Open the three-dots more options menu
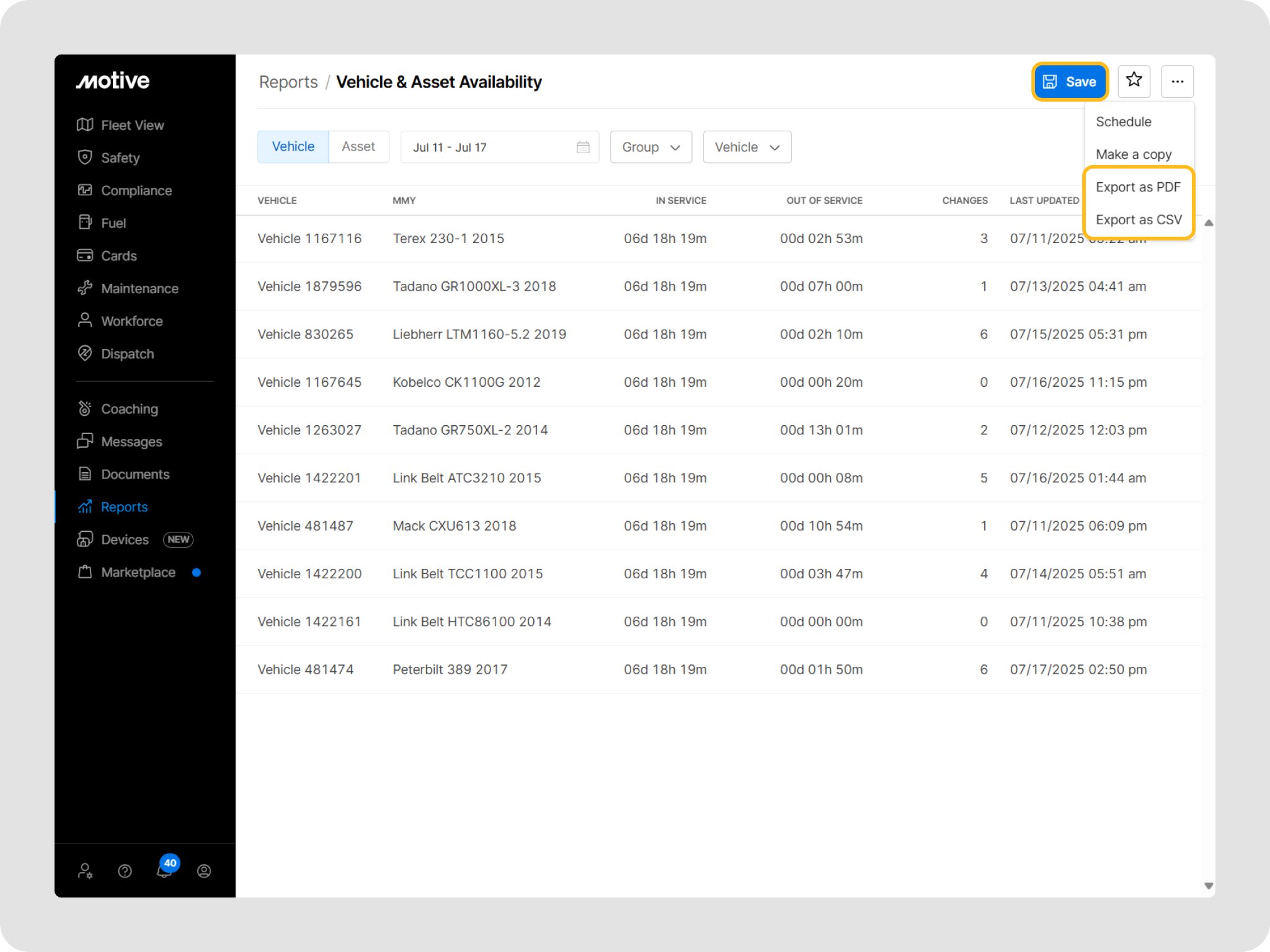This screenshot has height=952, width=1270. tap(1177, 81)
